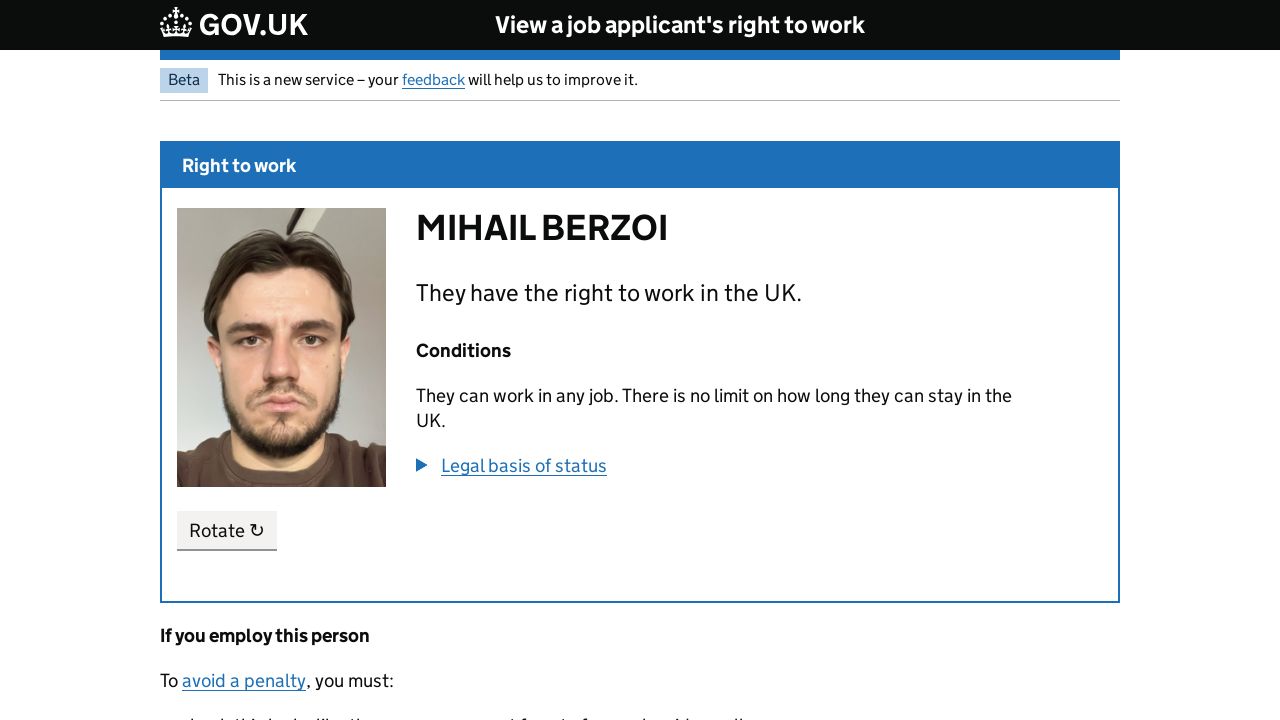Click the GOV.UK crown logo icon
This screenshot has width=1280, height=720.
(x=176, y=23)
